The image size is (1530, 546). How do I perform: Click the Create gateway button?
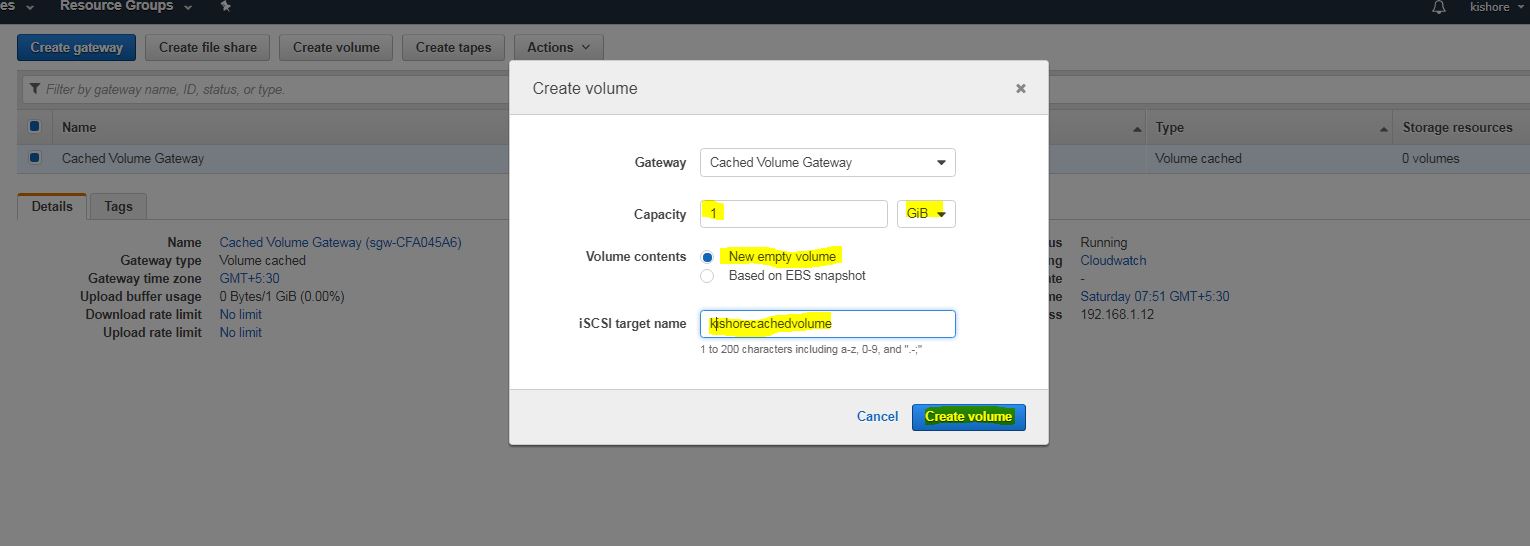(x=76, y=47)
